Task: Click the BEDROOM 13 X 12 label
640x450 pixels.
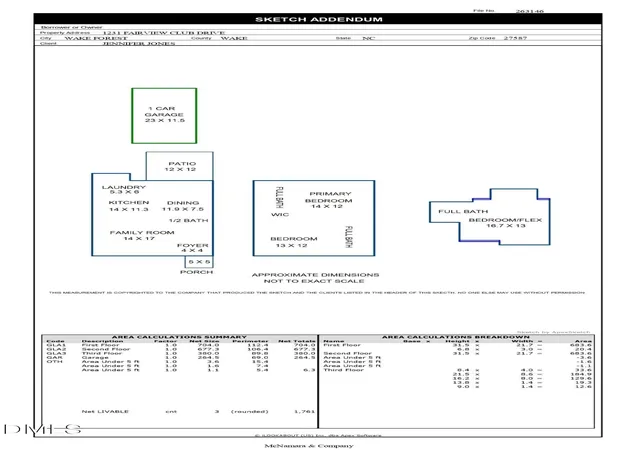Action: coord(293,242)
